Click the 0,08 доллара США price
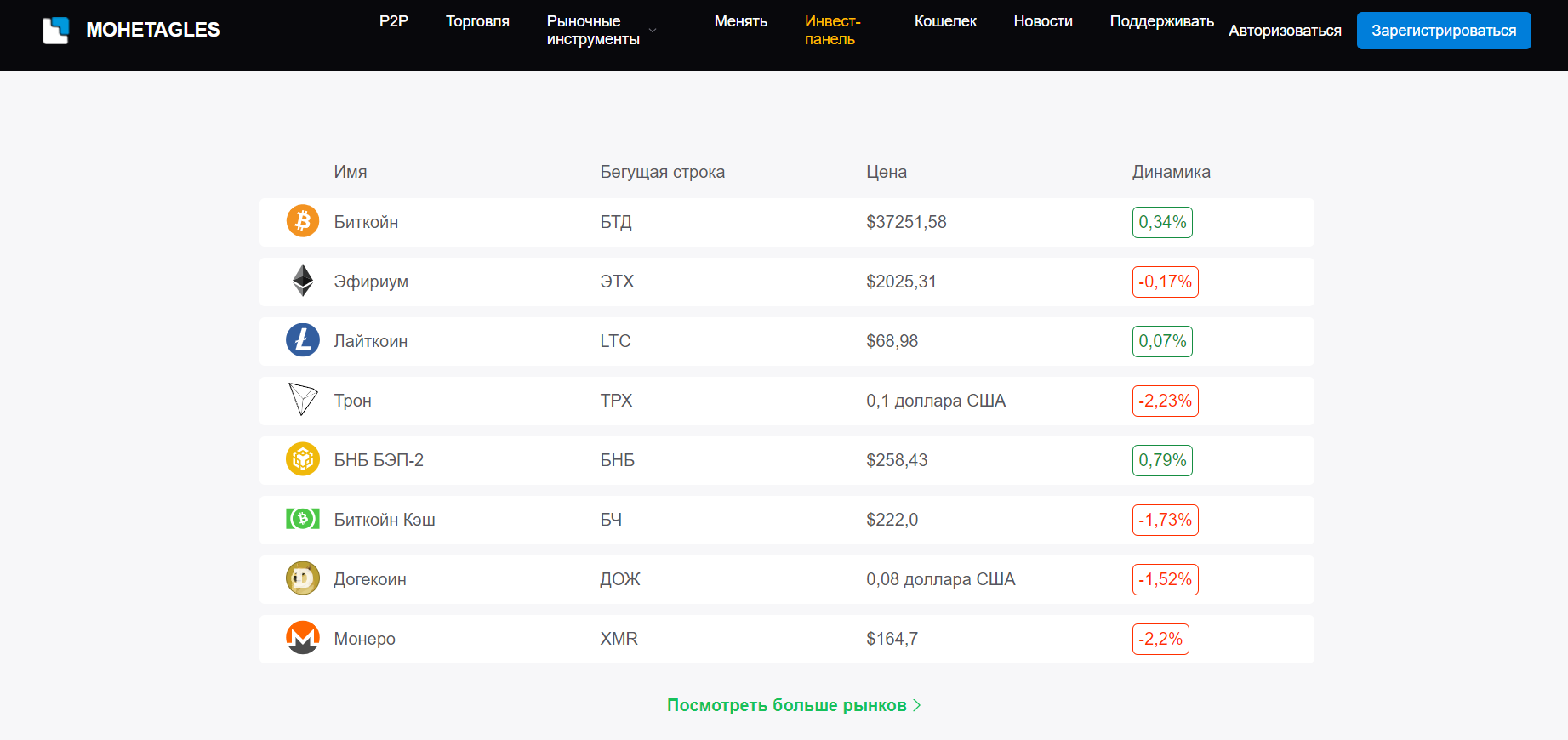Image resolution: width=1568 pixels, height=740 pixels. [x=941, y=579]
